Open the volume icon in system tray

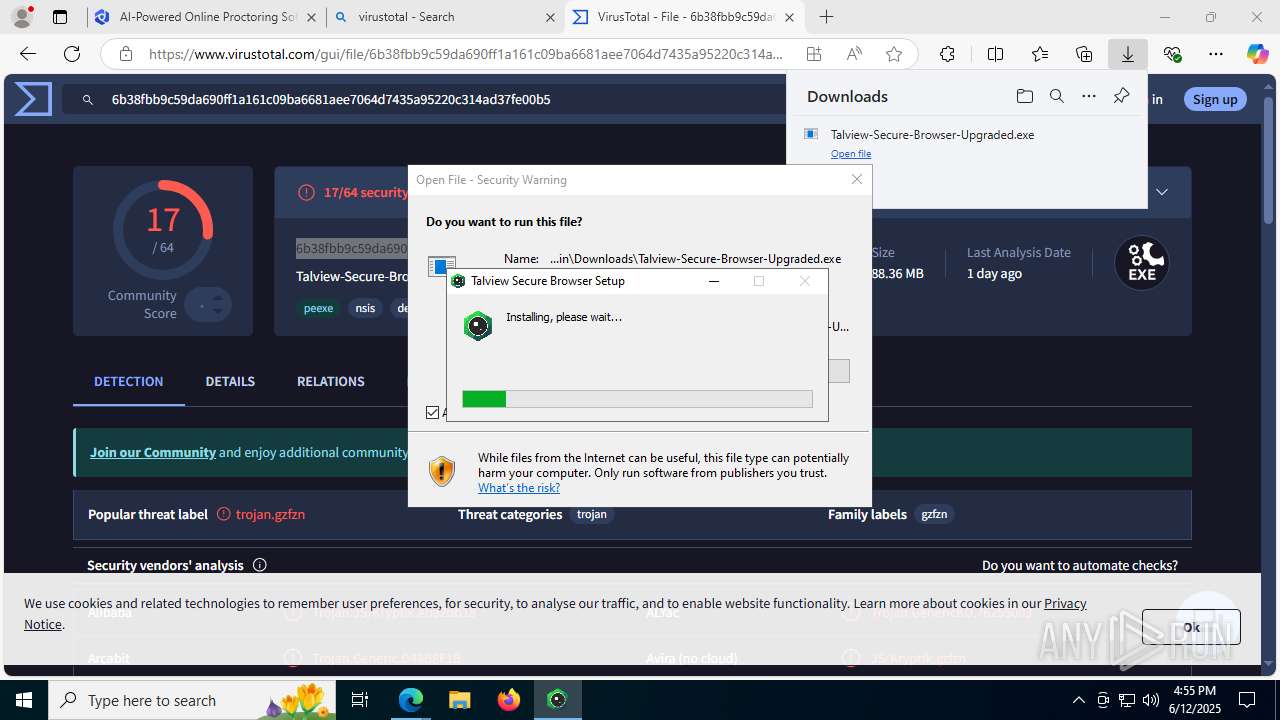click(1151, 700)
